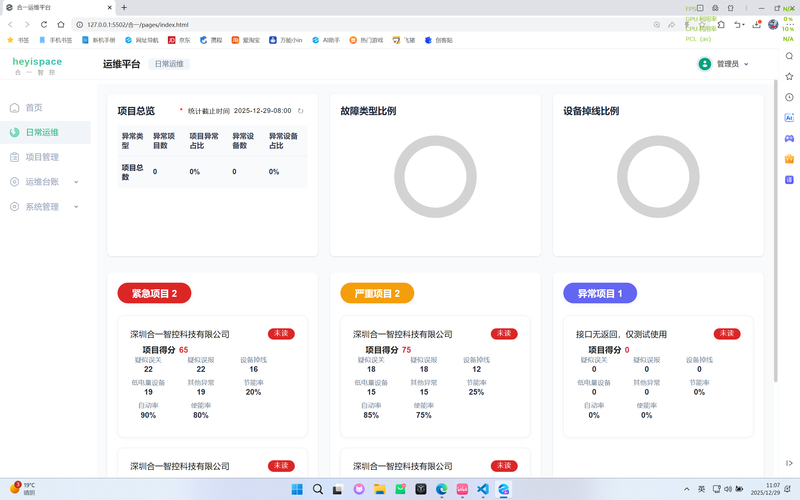Open Visual Studio Code from taskbar
800x500 pixels.
pyautogui.click(x=483, y=489)
